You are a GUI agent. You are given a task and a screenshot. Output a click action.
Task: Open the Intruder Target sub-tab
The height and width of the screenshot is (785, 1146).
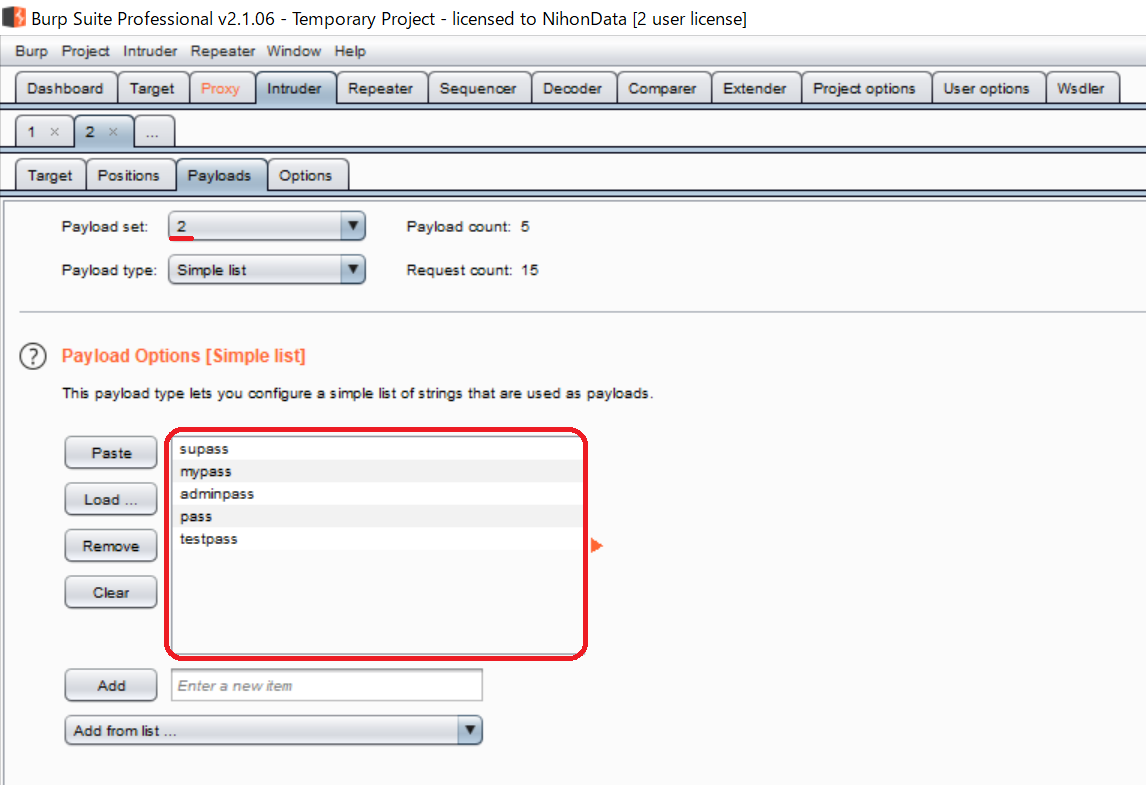50,175
